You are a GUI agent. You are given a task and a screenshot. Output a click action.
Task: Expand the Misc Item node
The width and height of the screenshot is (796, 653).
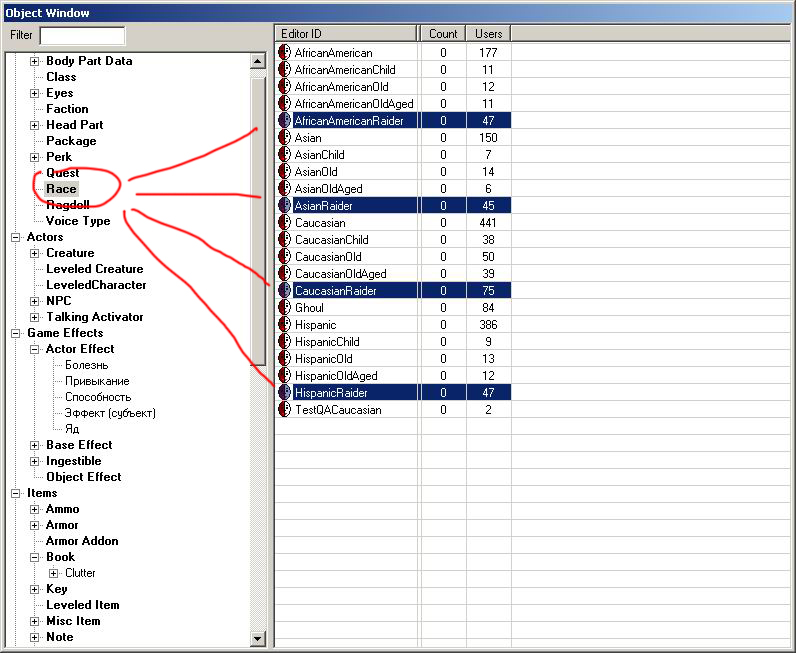35,622
